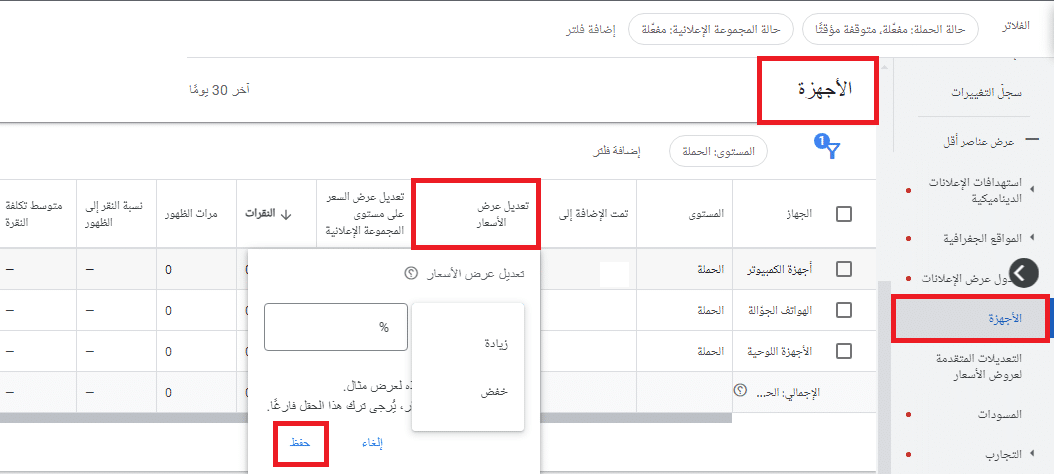
Task: Click إضافة فلتر in top filter bar
Action: tap(591, 30)
